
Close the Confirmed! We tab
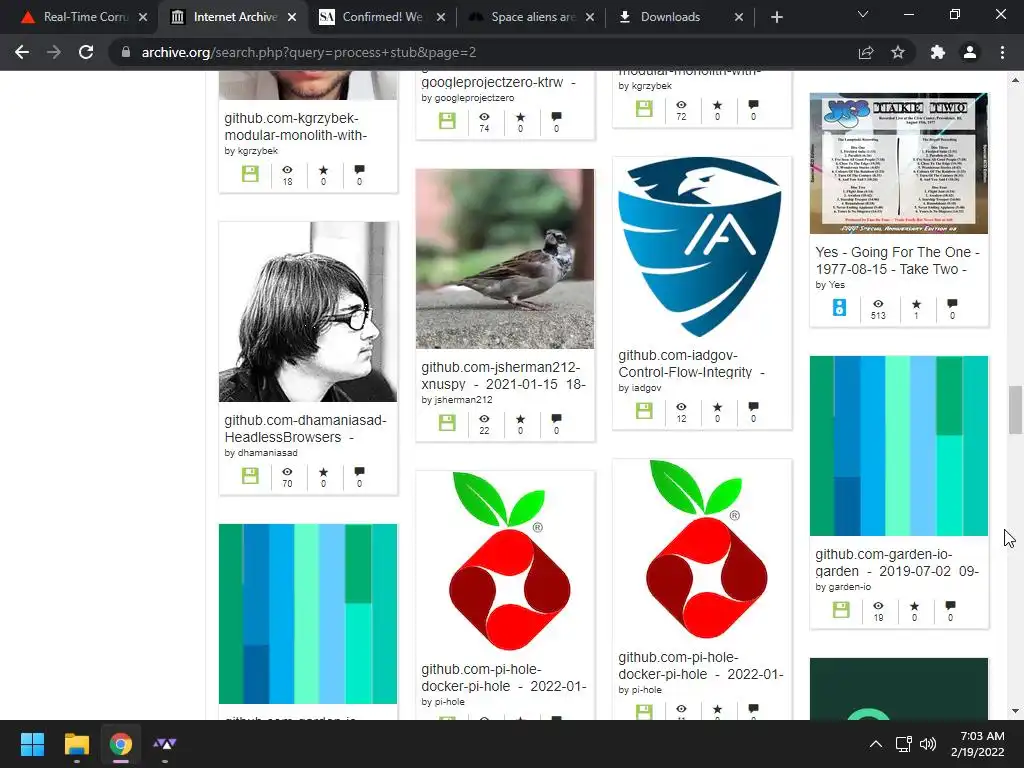pyautogui.click(x=441, y=17)
